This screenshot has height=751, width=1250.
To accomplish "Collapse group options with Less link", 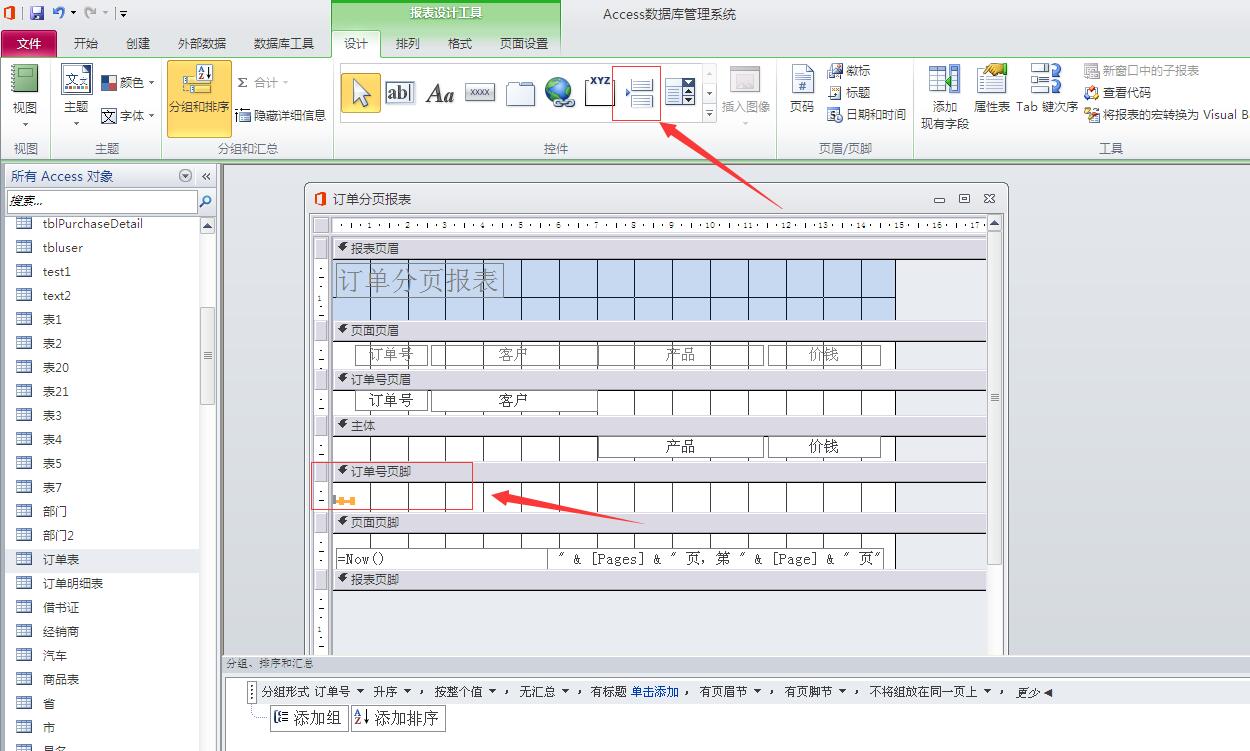I will tap(1034, 692).
